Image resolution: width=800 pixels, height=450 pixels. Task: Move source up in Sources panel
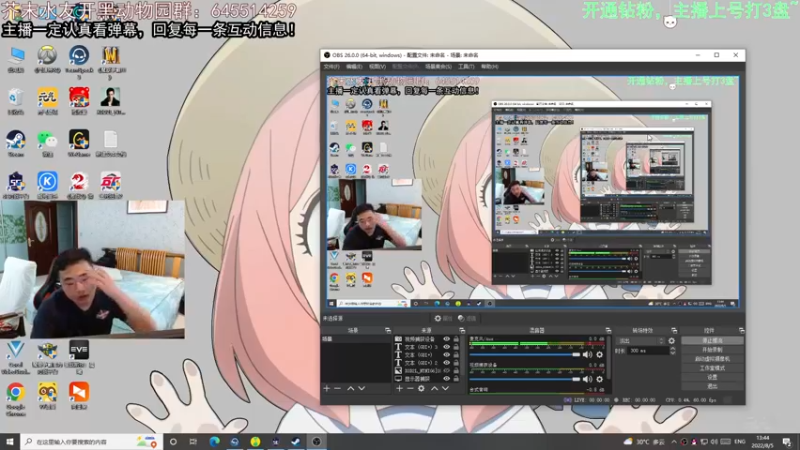click(x=434, y=389)
